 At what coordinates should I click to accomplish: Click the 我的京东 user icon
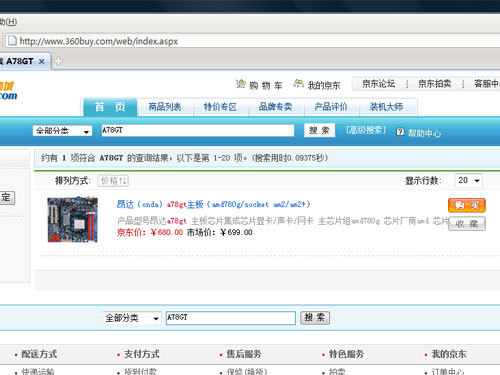pos(298,83)
